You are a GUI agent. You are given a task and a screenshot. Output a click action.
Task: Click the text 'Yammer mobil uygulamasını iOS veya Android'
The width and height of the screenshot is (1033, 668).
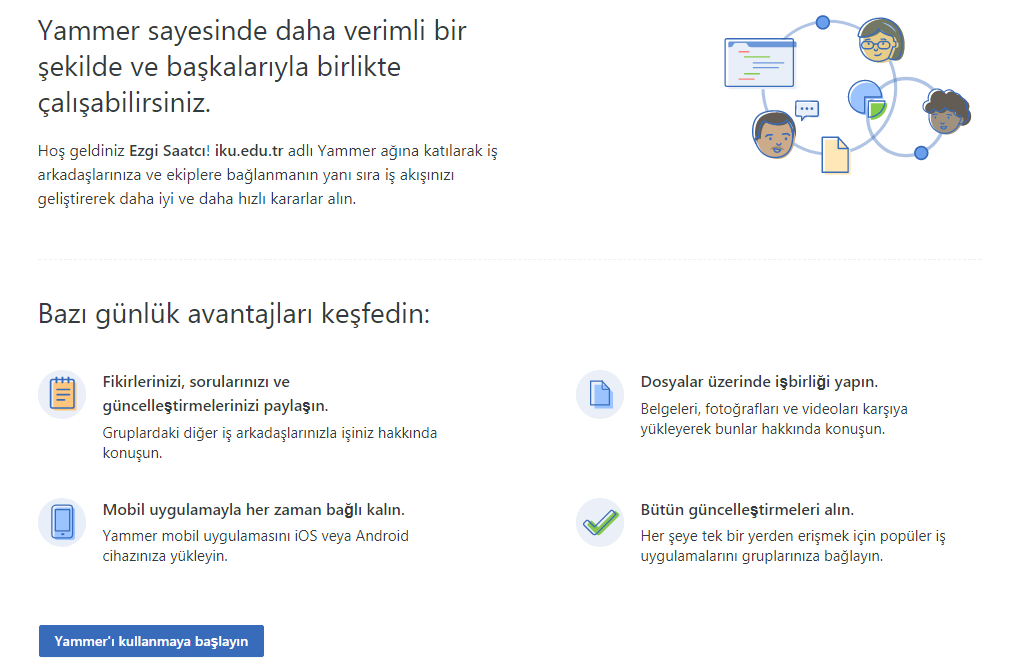coord(256,536)
